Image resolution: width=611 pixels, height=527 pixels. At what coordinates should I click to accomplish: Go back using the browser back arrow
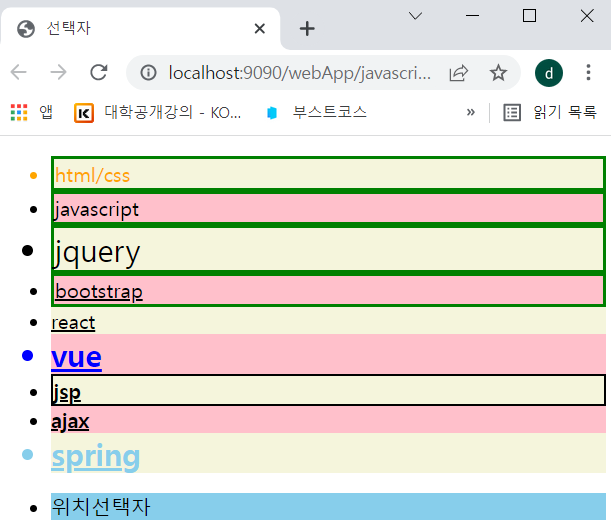pos(18,73)
